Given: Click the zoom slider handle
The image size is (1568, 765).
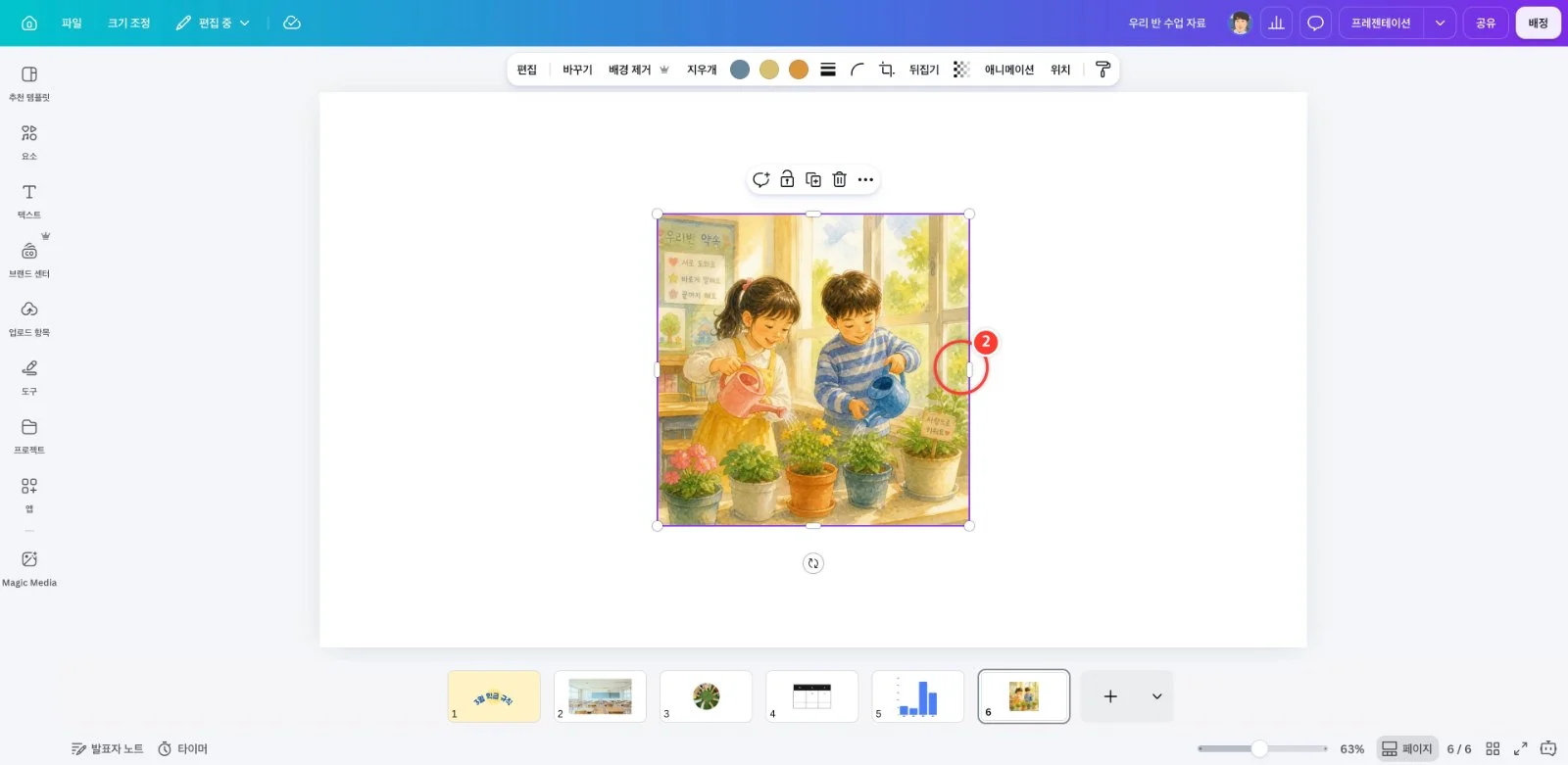Looking at the screenshot, I should tap(1259, 748).
